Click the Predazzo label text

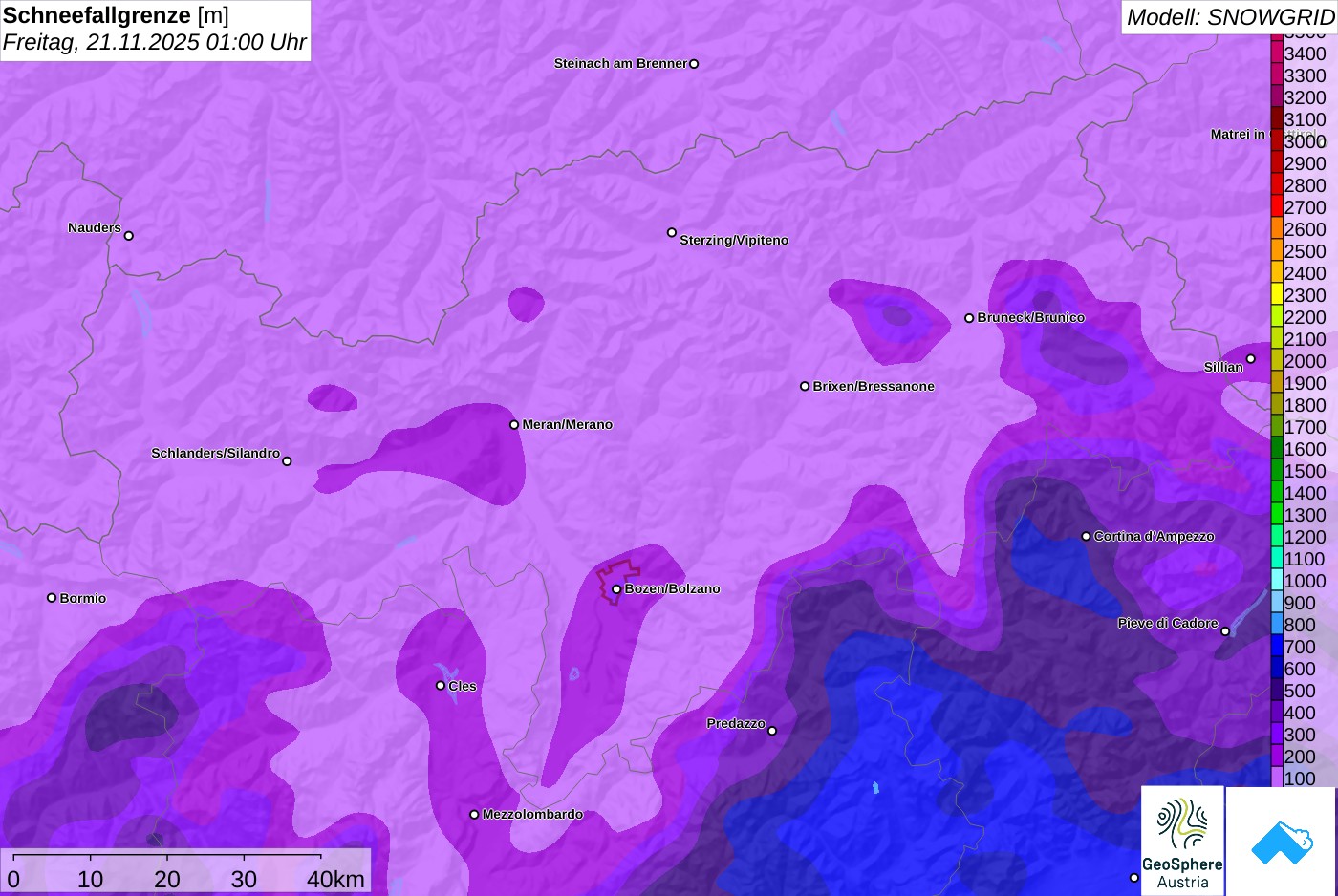(x=736, y=723)
